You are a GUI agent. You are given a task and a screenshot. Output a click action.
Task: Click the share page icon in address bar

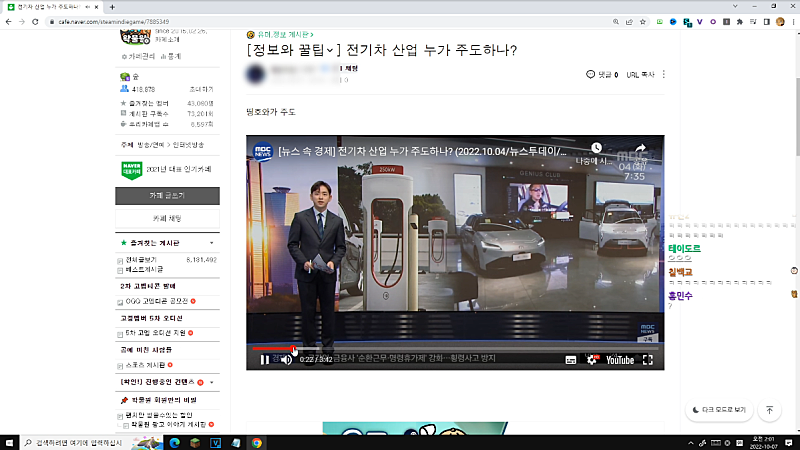tap(629, 22)
